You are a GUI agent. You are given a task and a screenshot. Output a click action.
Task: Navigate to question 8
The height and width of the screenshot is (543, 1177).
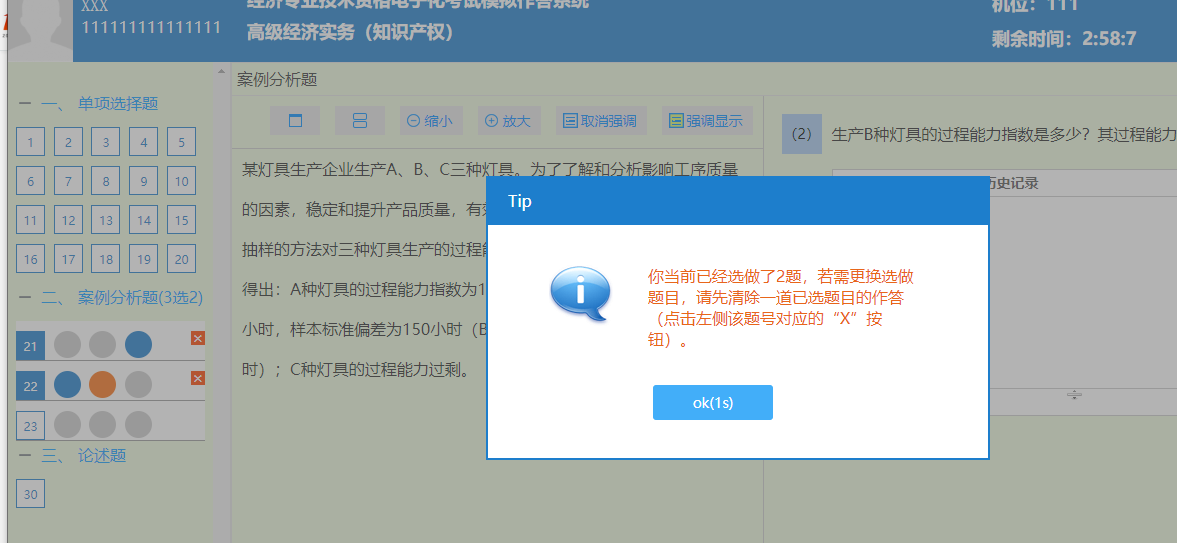106,181
